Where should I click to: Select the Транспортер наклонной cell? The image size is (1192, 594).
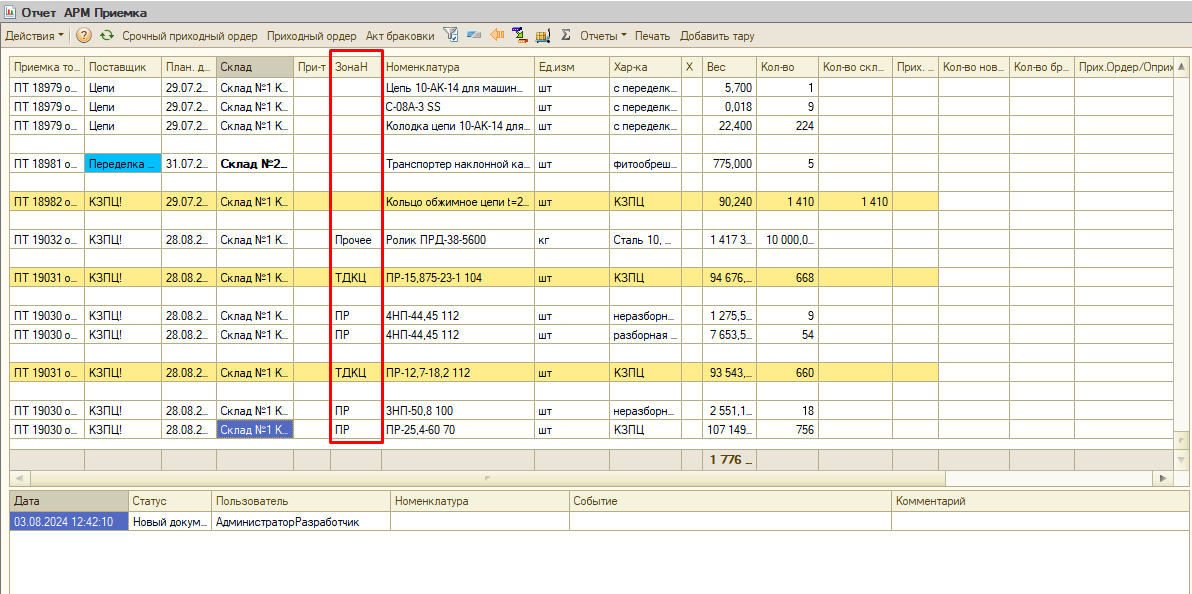(458, 164)
